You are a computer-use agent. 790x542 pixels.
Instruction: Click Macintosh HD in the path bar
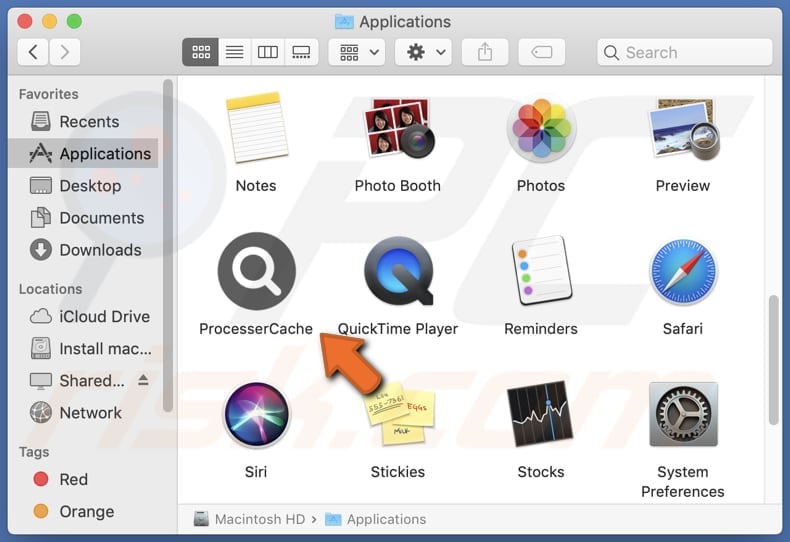(x=250, y=519)
